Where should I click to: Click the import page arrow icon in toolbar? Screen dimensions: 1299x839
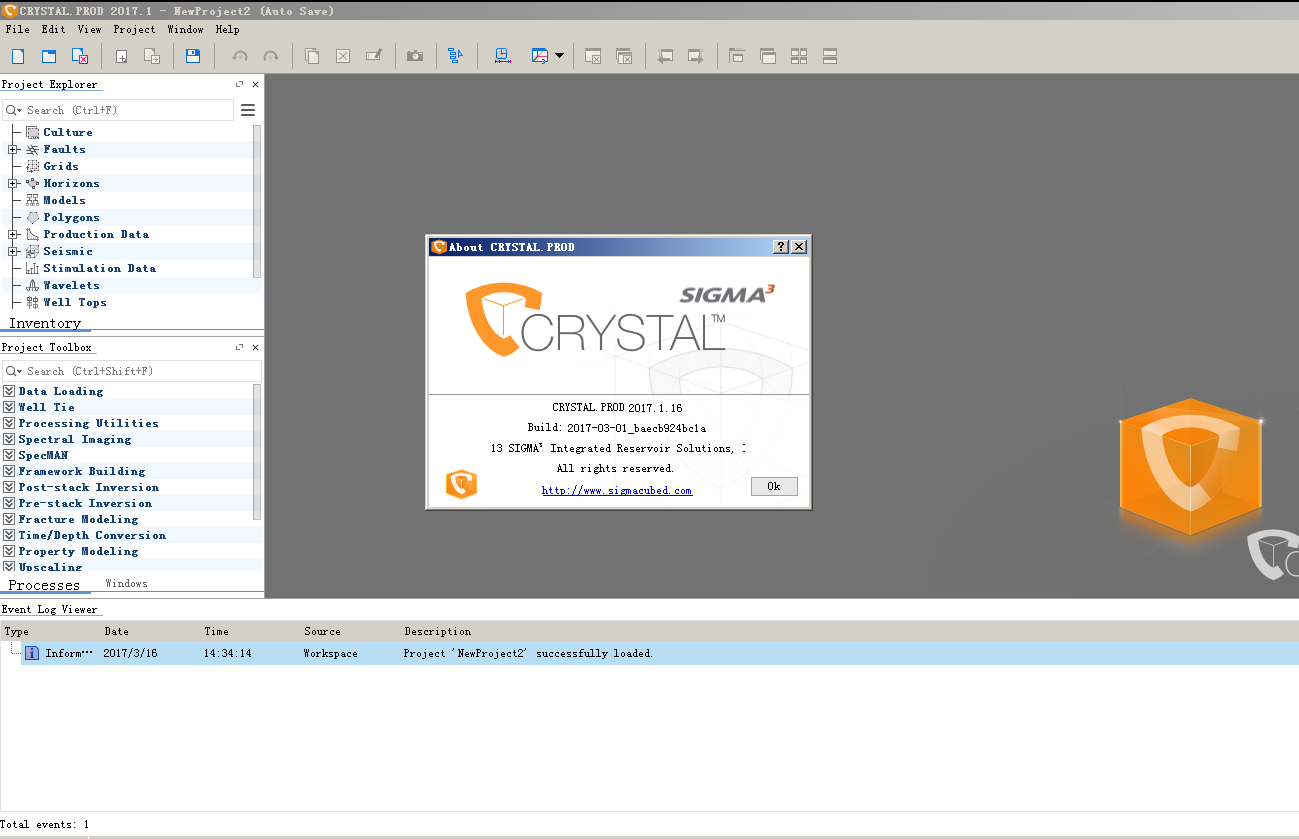pyautogui.click(x=152, y=56)
